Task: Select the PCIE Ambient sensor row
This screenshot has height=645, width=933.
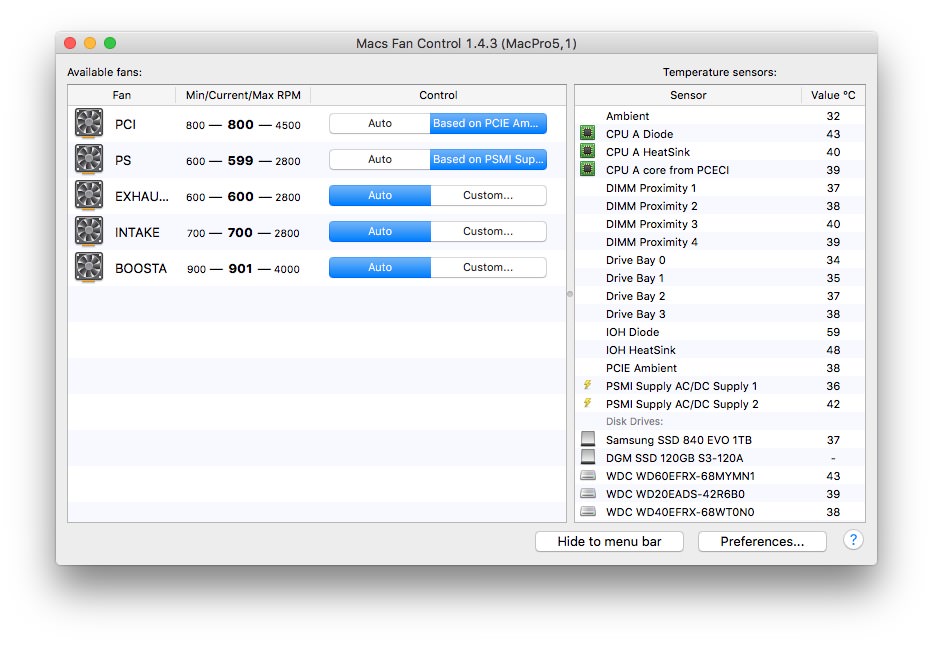Action: click(720, 368)
